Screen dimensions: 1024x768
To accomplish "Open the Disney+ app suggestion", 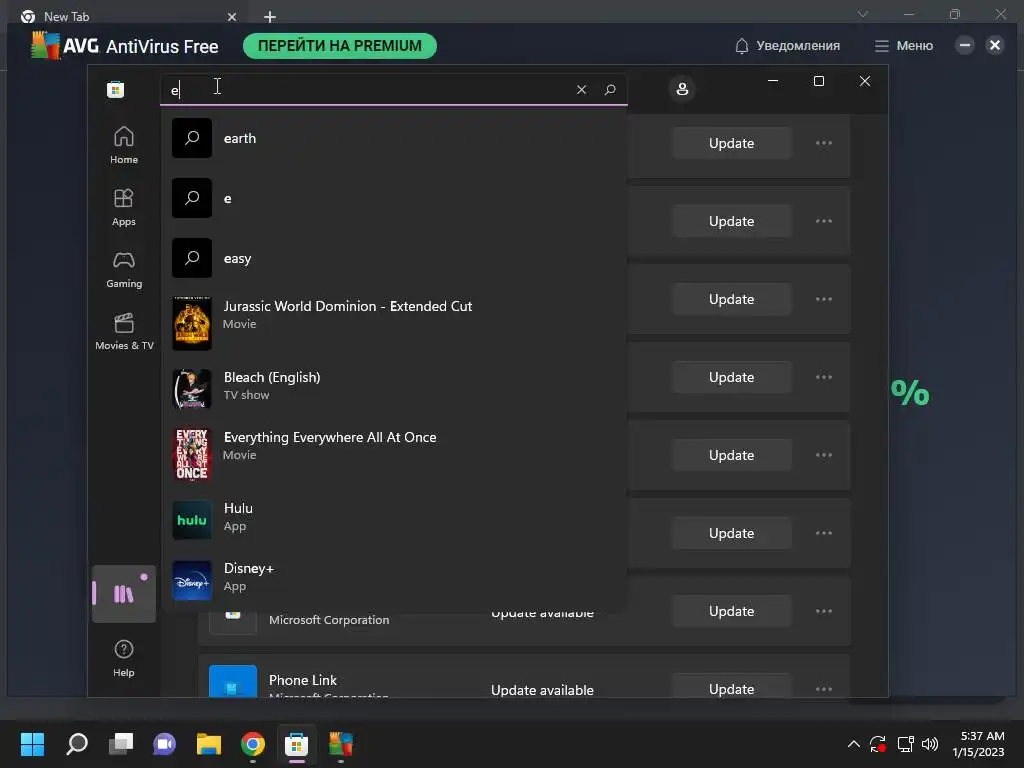I will pos(394,580).
